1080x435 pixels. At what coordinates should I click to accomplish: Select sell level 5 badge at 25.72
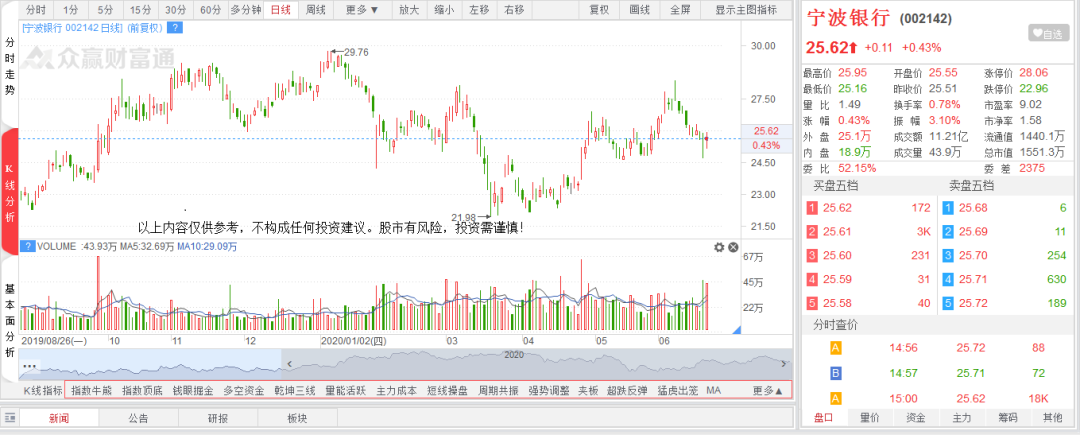[x=948, y=303]
